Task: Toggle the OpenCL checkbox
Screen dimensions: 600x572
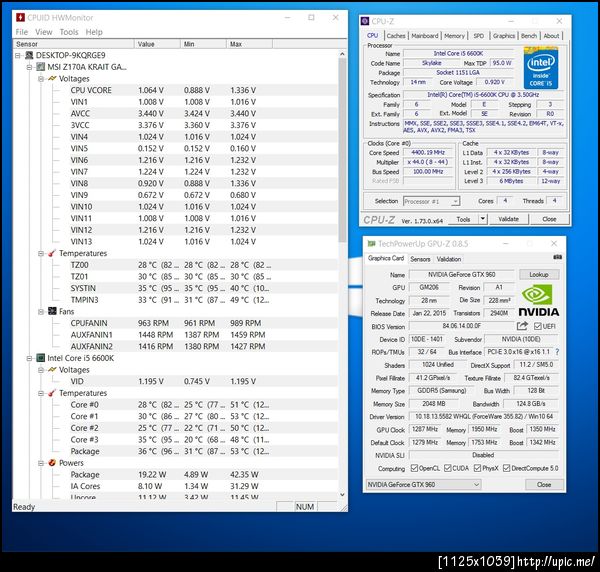Action: [x=414, y=468]
